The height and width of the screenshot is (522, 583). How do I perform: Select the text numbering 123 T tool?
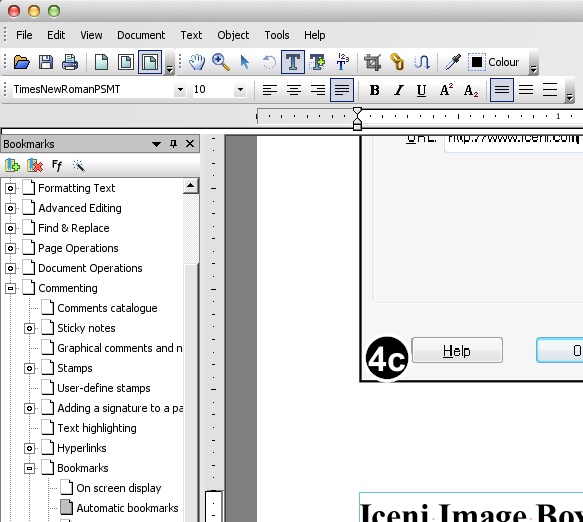342,62
